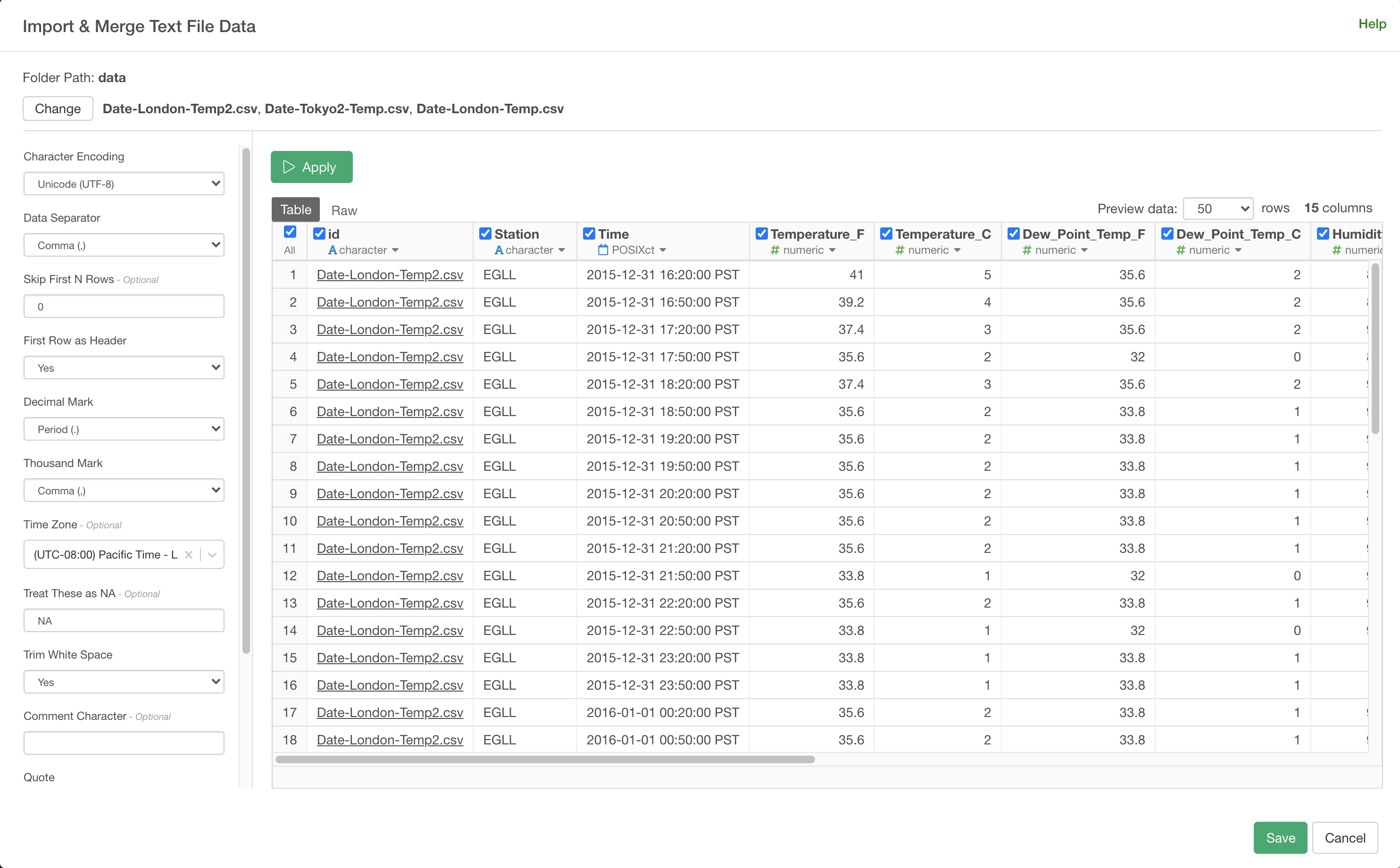The width and height of the screenshot is (1400, 868).
Task: Click the horizontal scrollbar below the table
Action: (x=545, y=759)
